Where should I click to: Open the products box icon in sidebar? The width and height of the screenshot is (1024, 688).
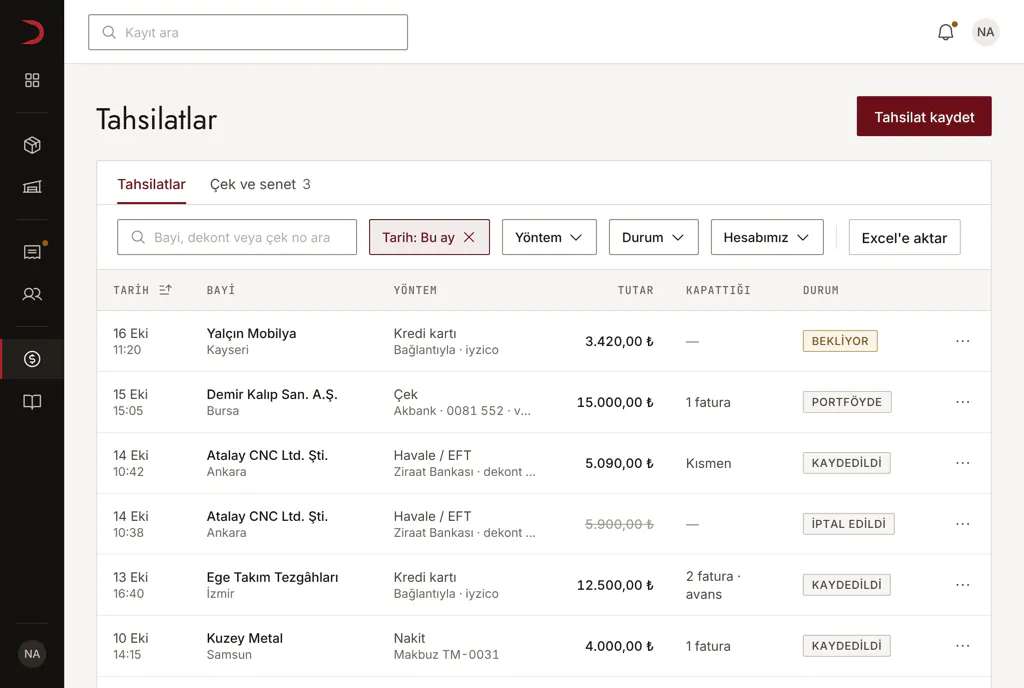click(x=32, y=145)
